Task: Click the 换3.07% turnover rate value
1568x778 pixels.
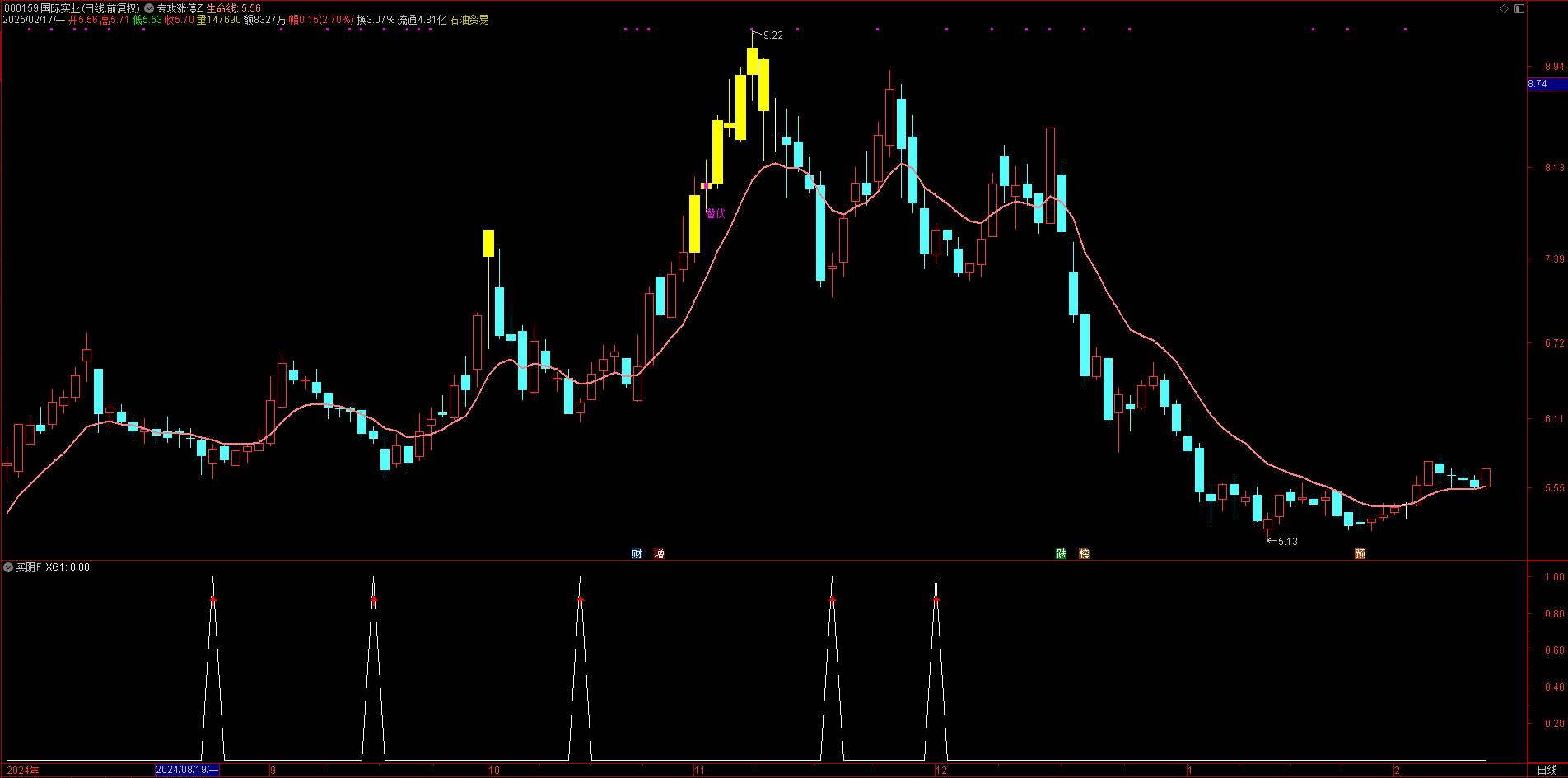Action: click(x=376, y=20)
